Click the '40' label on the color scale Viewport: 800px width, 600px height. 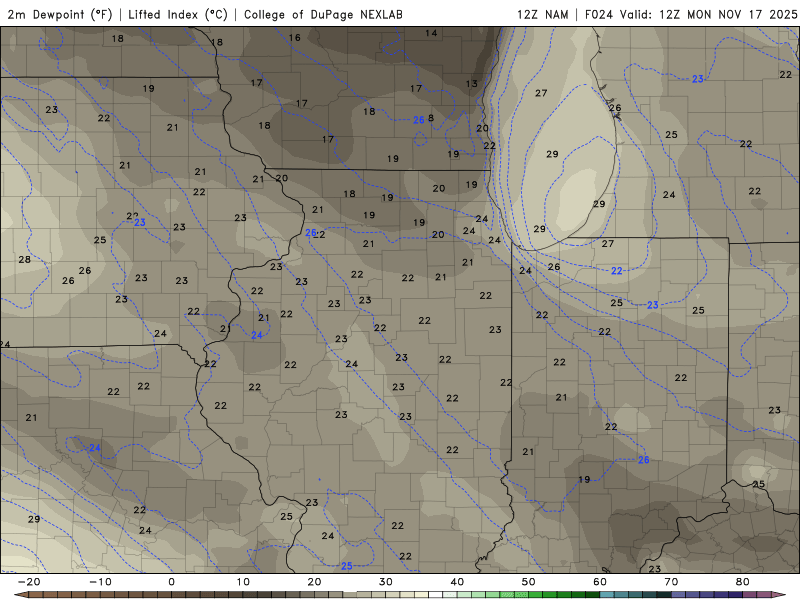(x=457, y=582)
